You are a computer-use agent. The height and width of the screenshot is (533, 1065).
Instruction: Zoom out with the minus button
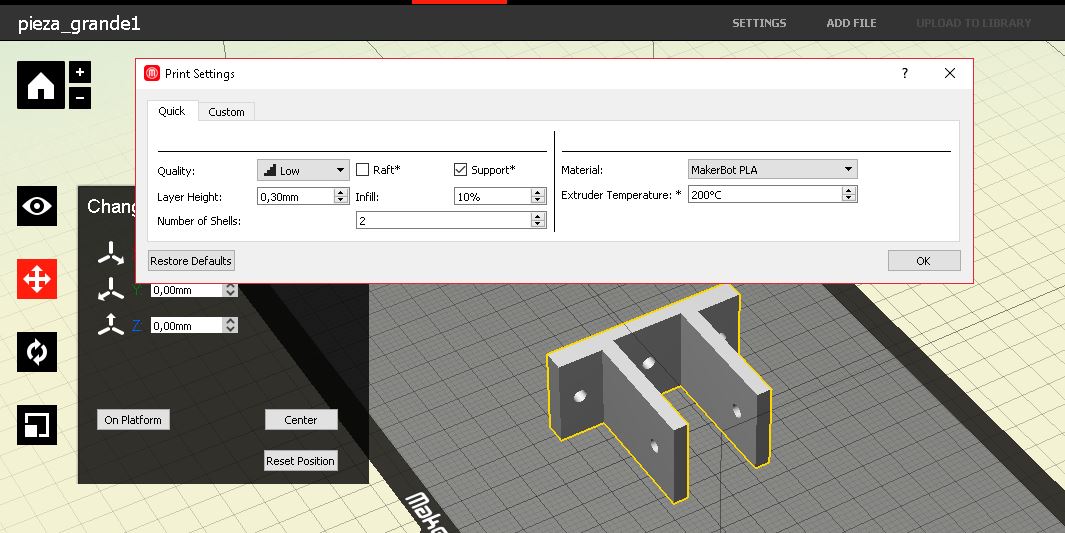click(79, 98)
